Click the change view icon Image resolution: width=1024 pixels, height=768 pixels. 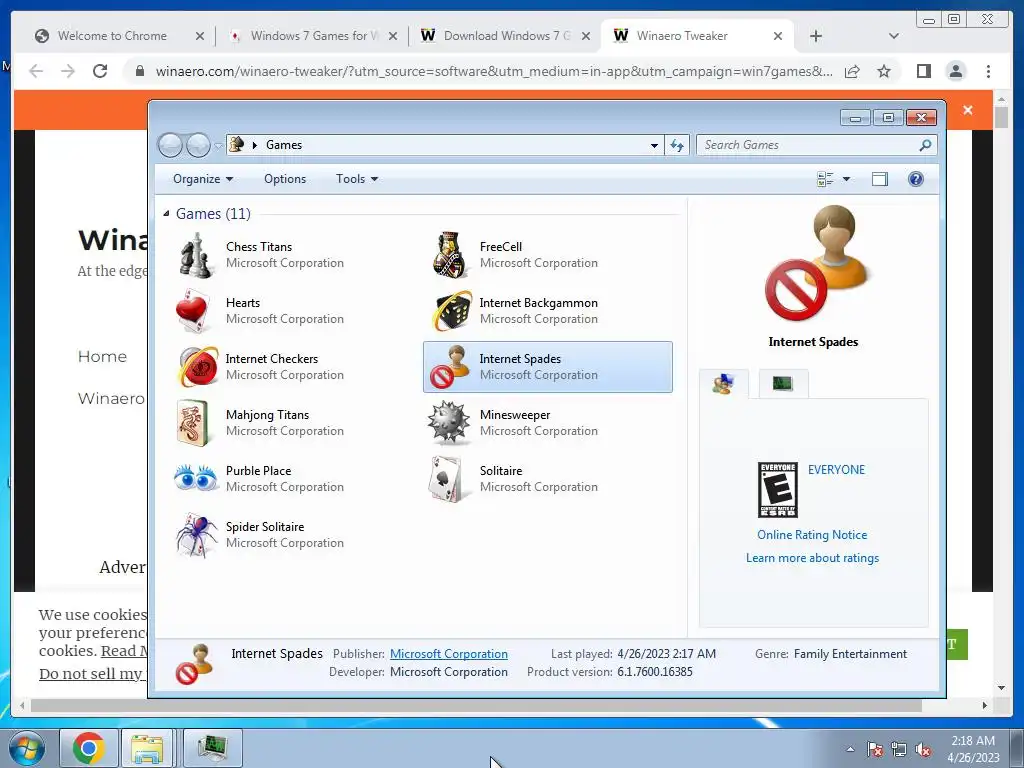(825, 179)
